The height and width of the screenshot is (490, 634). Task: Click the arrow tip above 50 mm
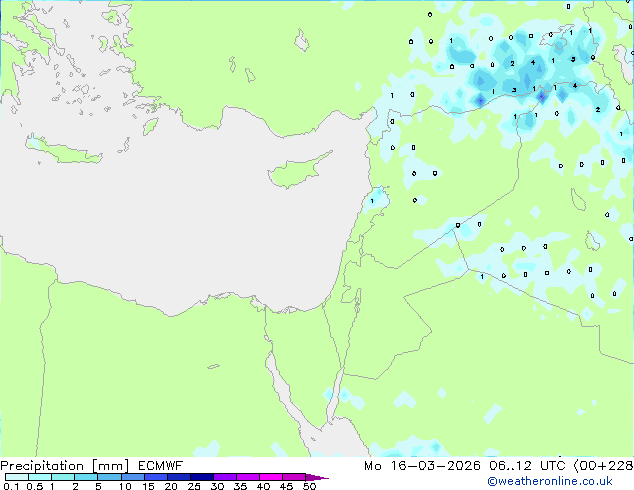click(x=317, y=477)
